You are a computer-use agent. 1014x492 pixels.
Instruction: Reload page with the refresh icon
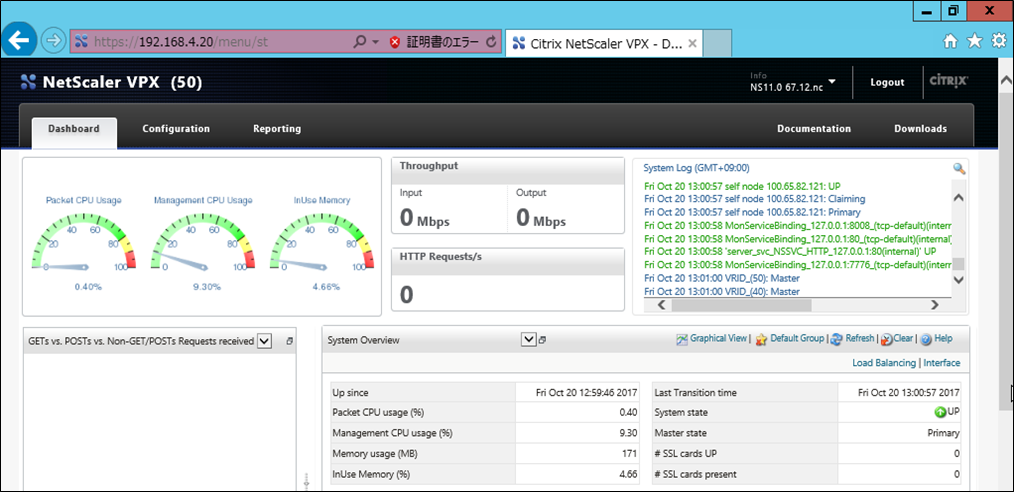coord(490,43)
